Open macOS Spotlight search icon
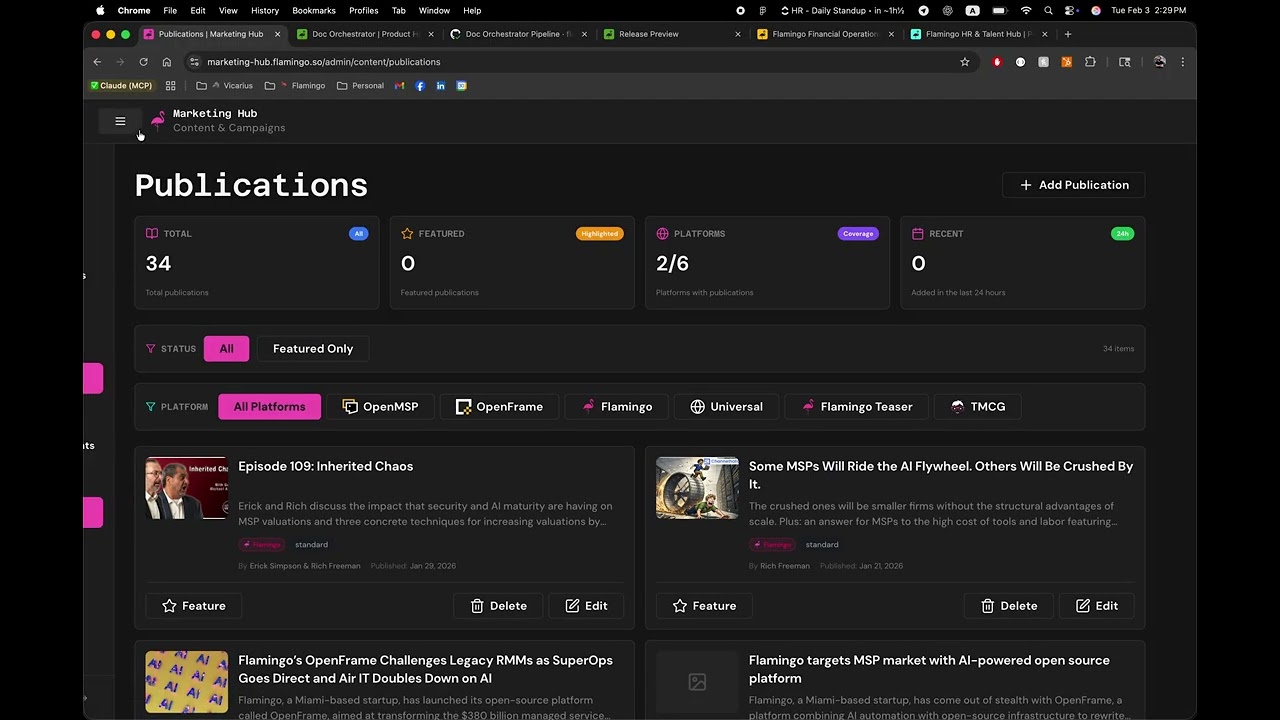Screen dimensions: 1280x720 pos(1048,10)
